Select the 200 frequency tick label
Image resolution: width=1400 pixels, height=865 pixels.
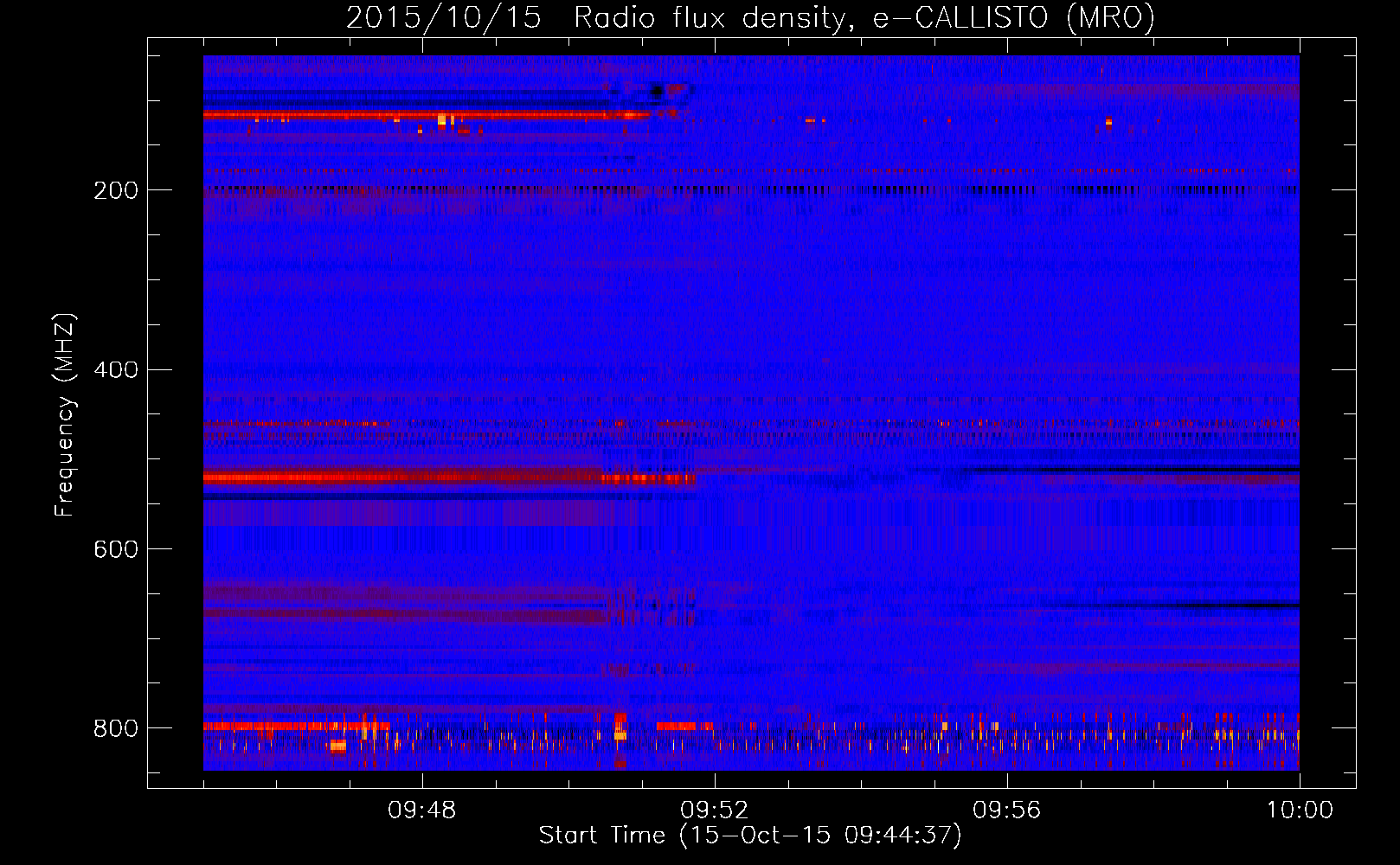coord(116,190)
